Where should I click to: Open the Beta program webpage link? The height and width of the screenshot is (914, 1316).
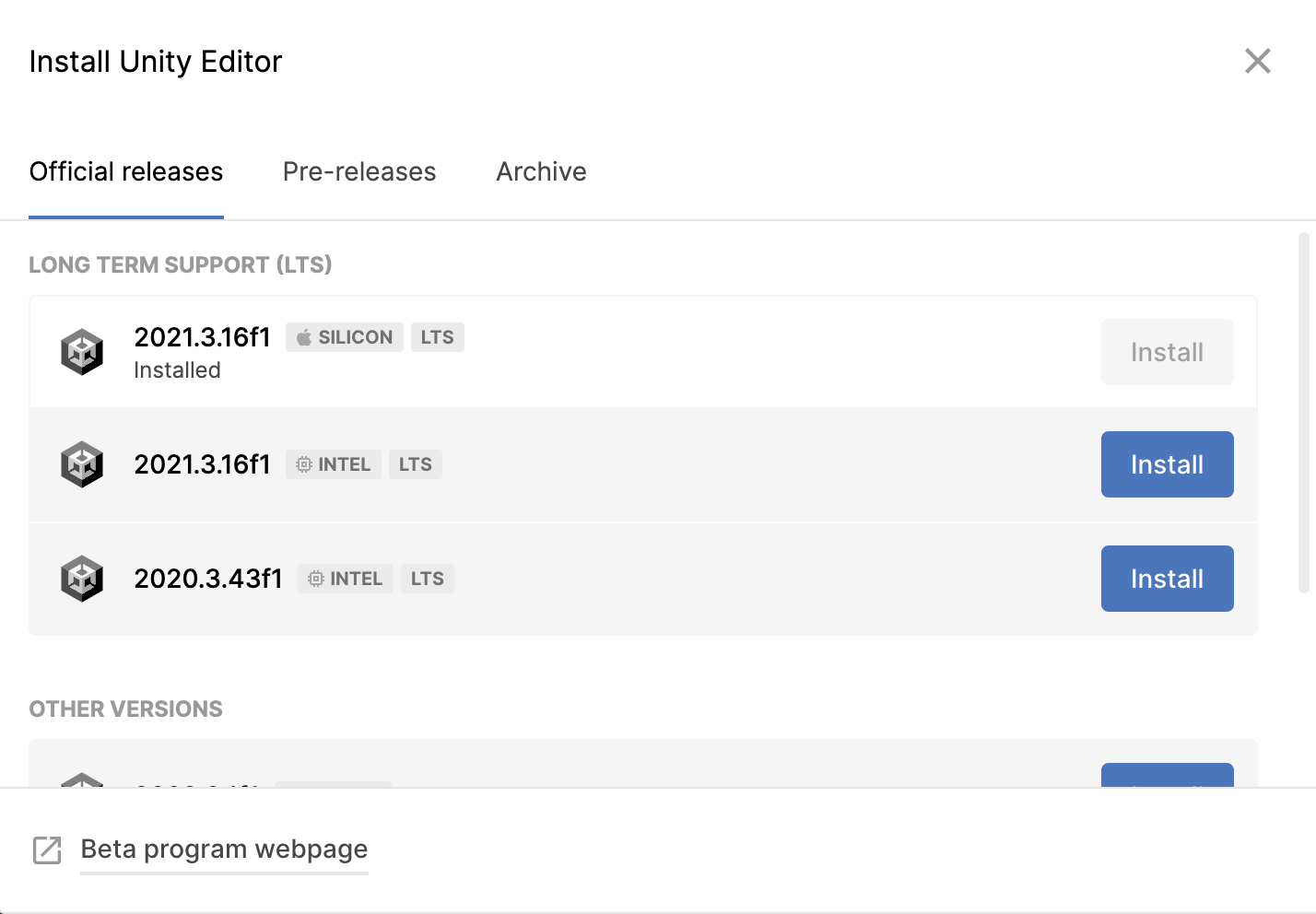(224, 849)
